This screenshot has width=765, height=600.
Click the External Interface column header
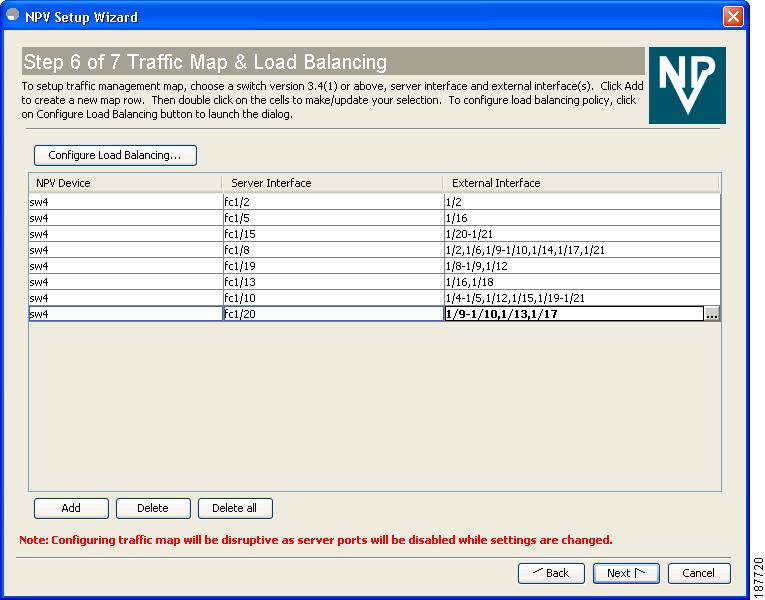(x=581, y=183)
